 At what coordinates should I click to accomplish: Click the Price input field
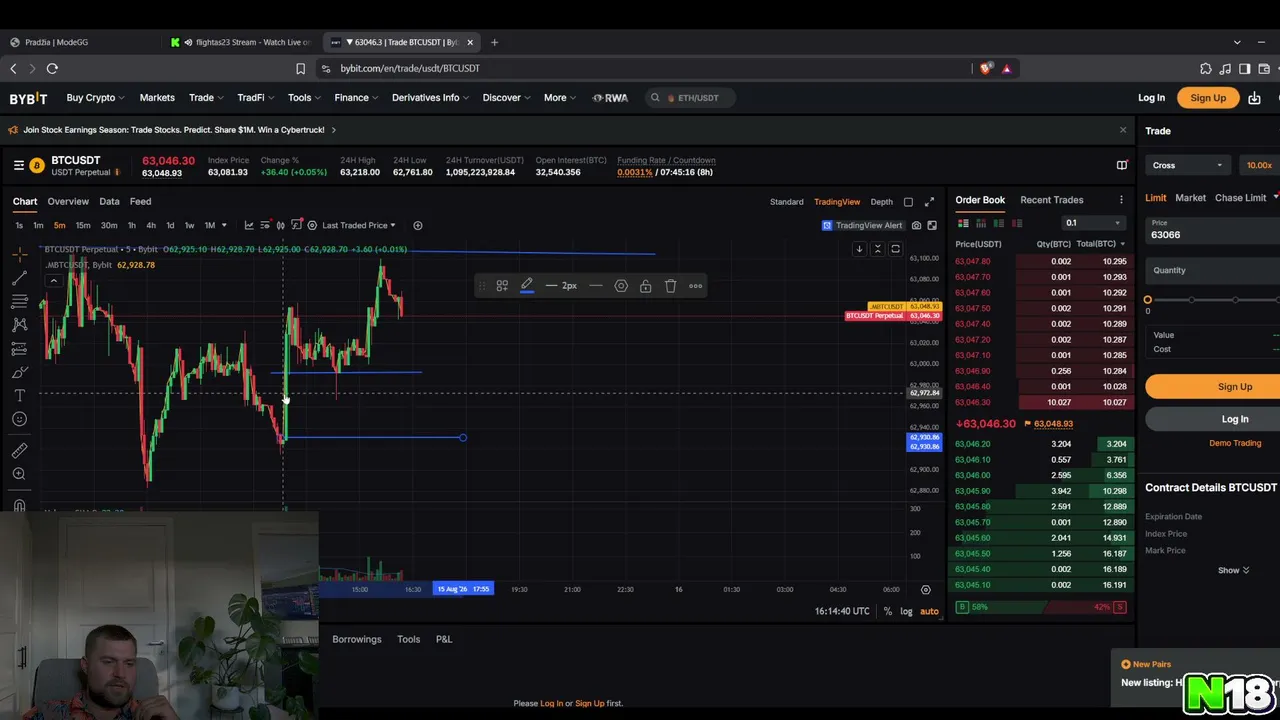click(1213, 229)
